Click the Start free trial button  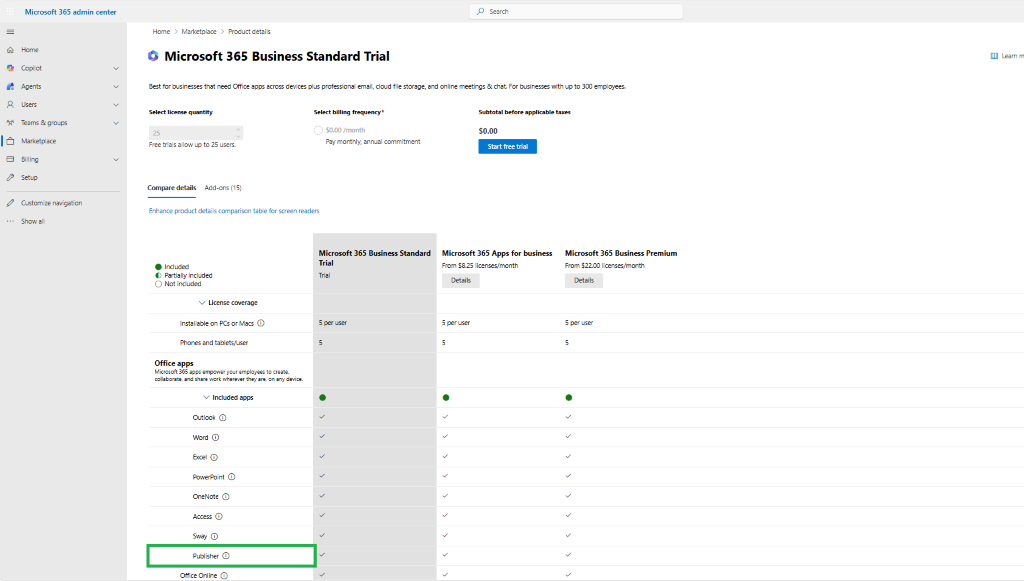coord(507,146)
